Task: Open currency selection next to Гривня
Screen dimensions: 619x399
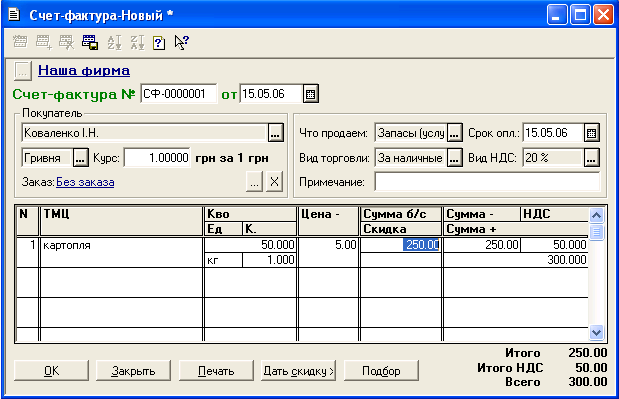Action: point(80,158)
